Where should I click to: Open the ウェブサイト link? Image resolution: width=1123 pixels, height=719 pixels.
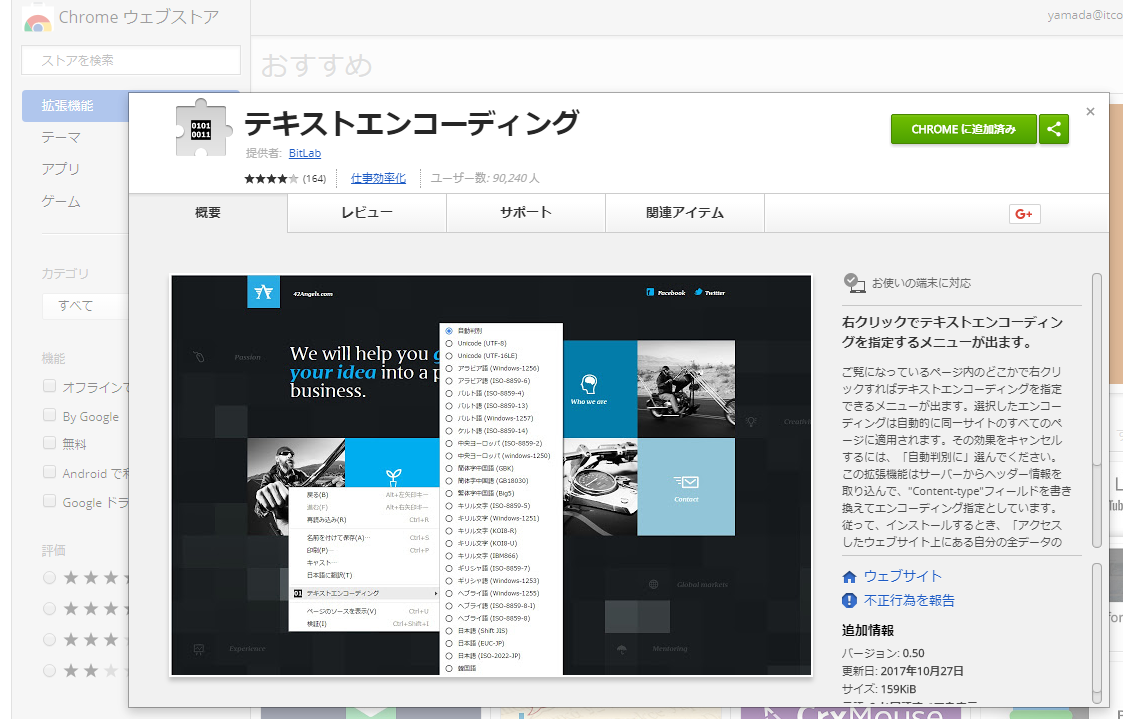click(x=902, y=576)
